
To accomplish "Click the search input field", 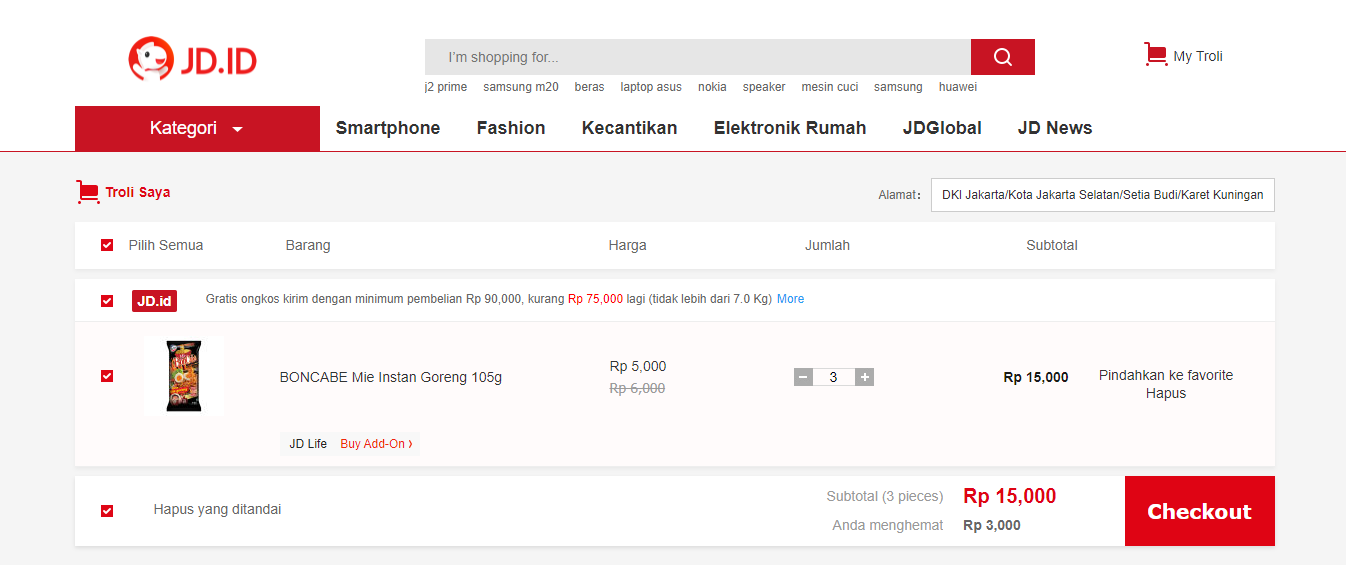I will point(698,57).
